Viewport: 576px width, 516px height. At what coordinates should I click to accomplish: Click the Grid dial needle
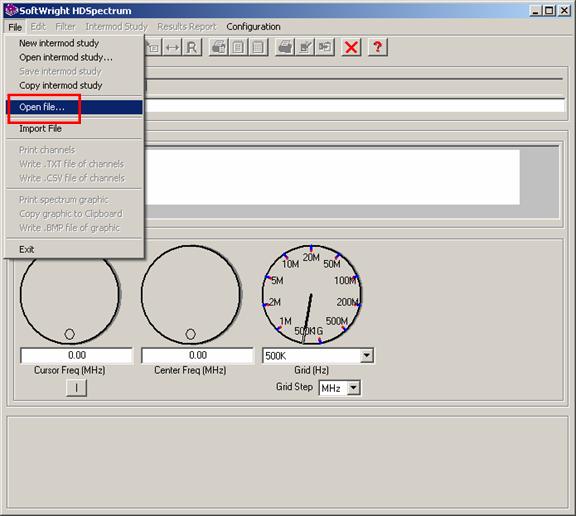pos(307,318)
